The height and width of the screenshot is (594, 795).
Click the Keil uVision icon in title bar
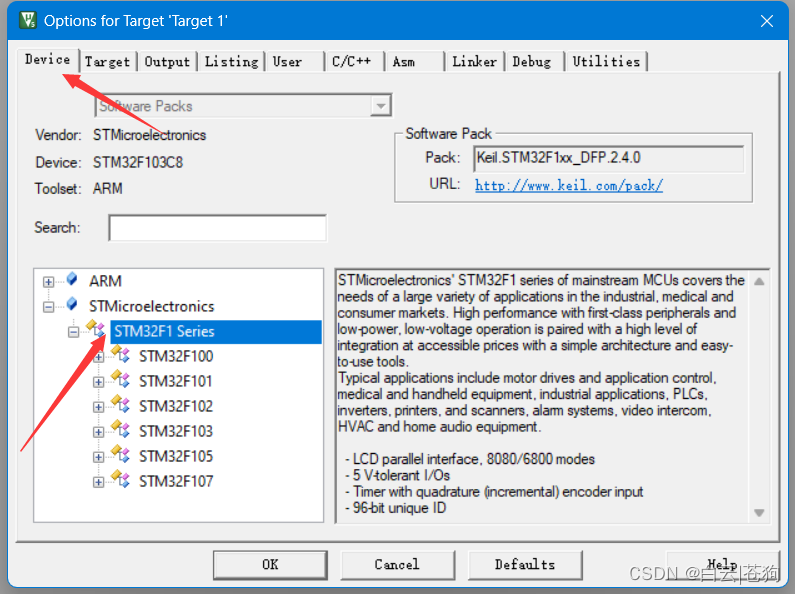tap(27, 20)
